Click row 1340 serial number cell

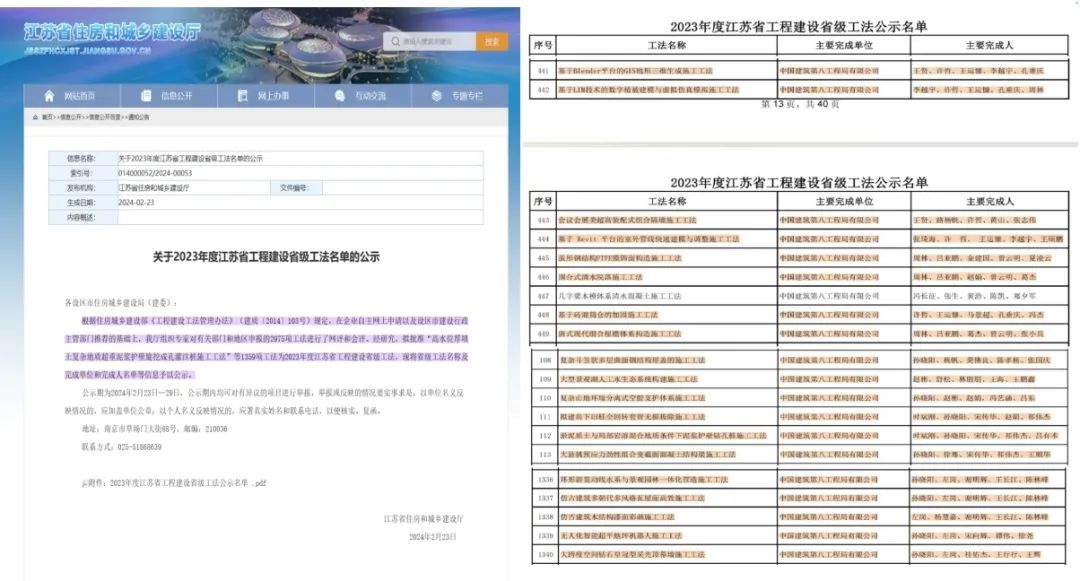545,554
